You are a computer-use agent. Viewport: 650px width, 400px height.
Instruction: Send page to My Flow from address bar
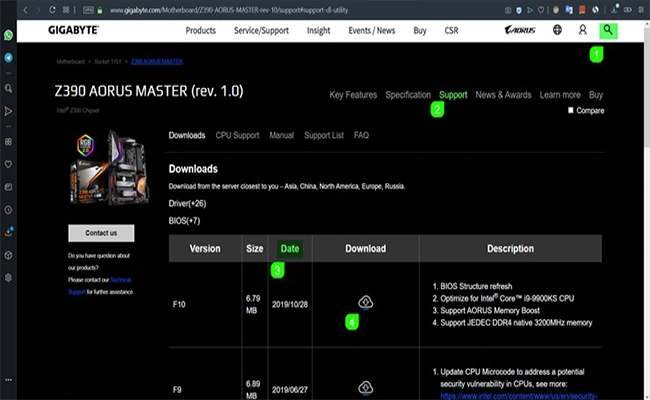click(x=530, y=10)
